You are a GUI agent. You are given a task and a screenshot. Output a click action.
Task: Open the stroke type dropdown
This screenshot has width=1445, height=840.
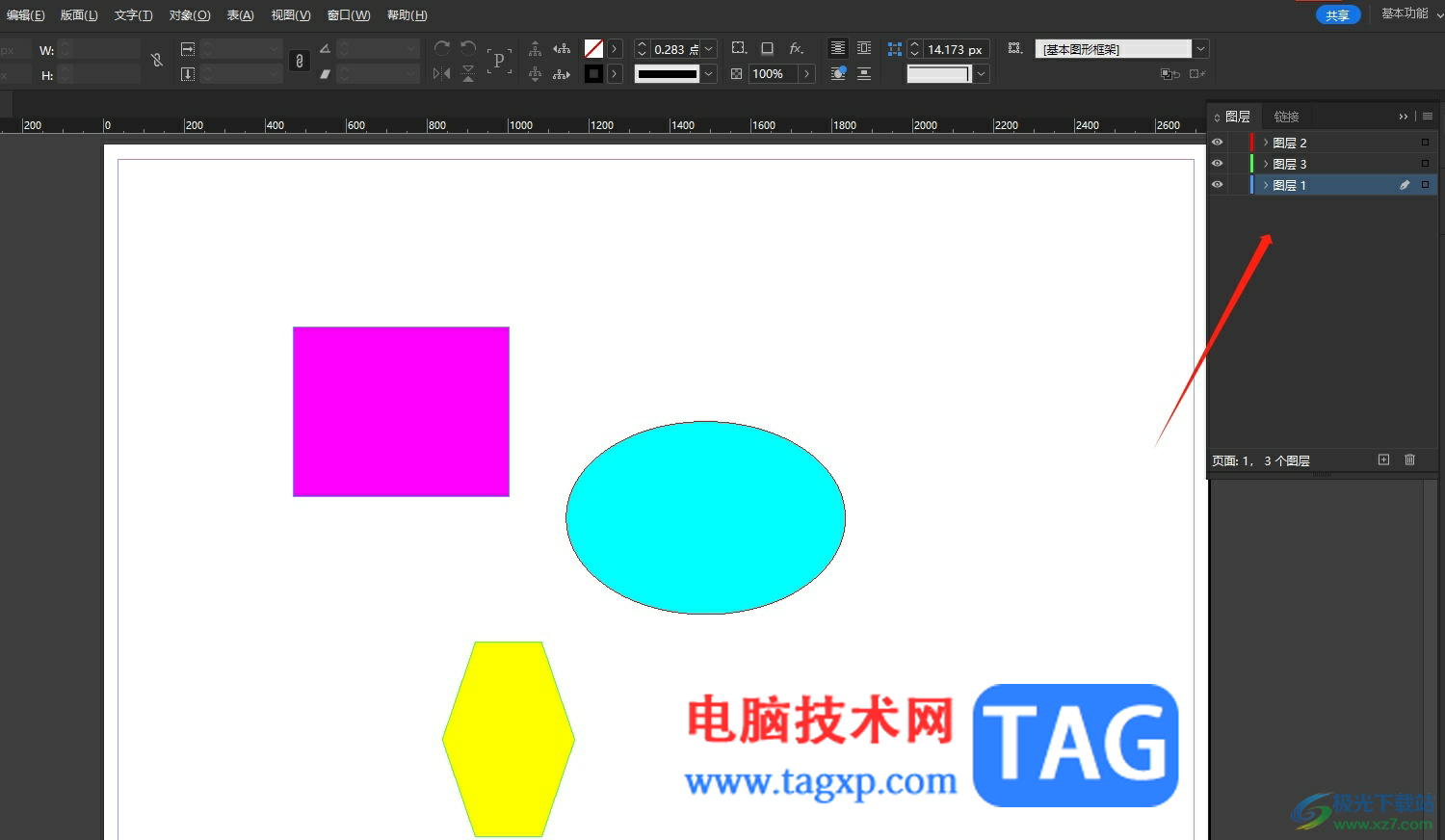pos(709,74)
